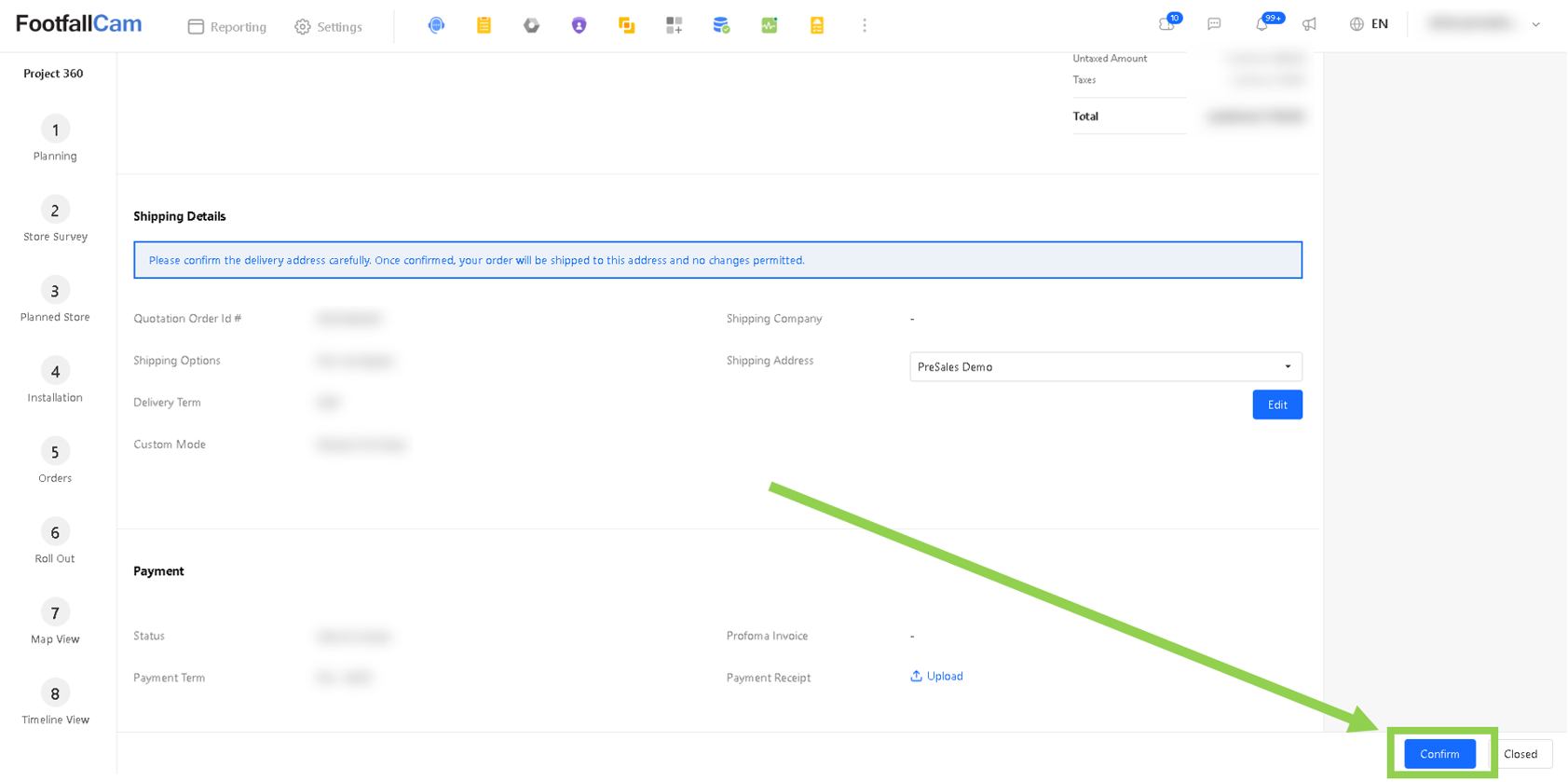Screen dimensions: 1568x782
Task: Open the vertical three-dot more menu
Action: (865, 25)
